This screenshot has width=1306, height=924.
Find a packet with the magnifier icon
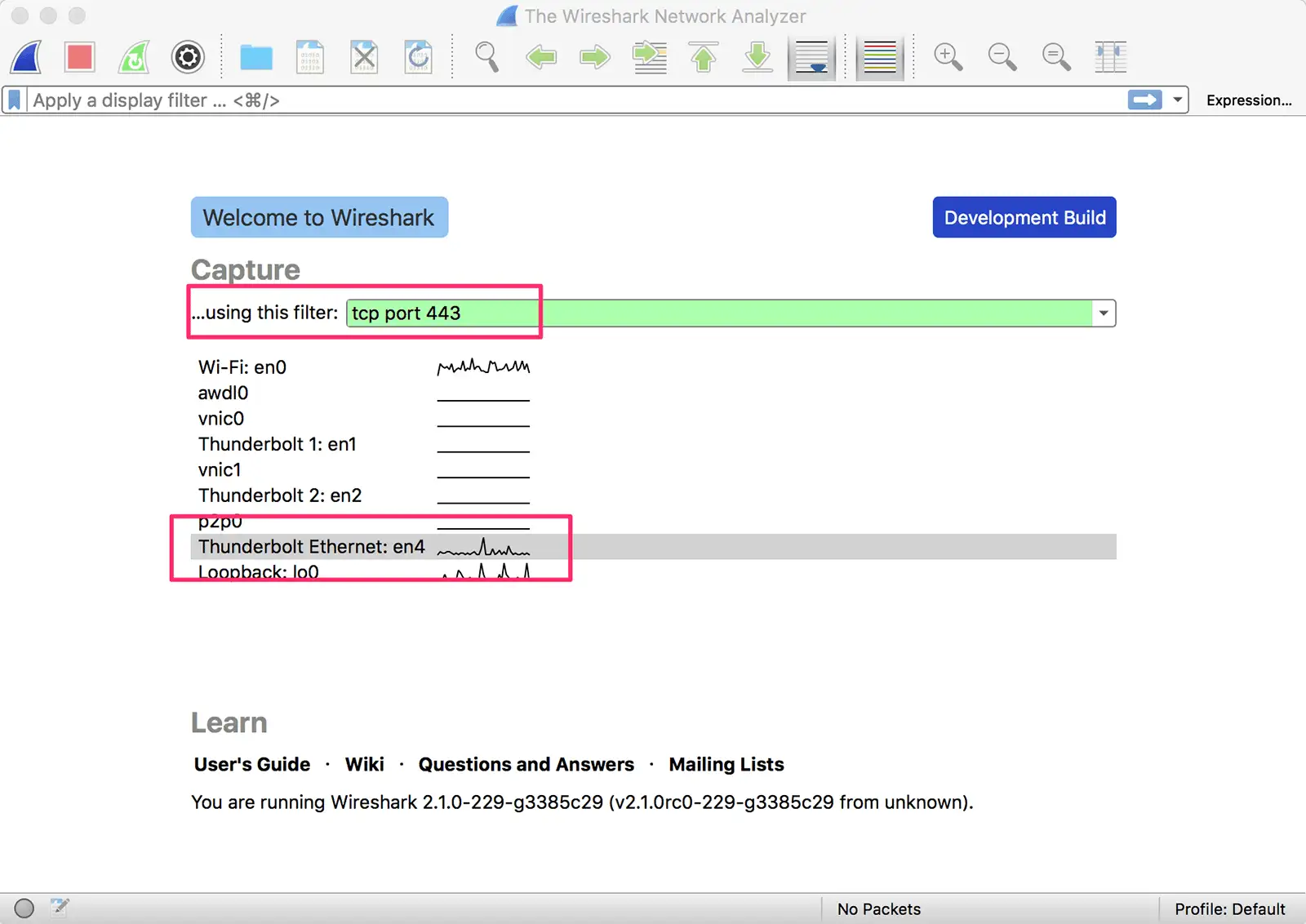pyautogui.click(x=487, y=57)
